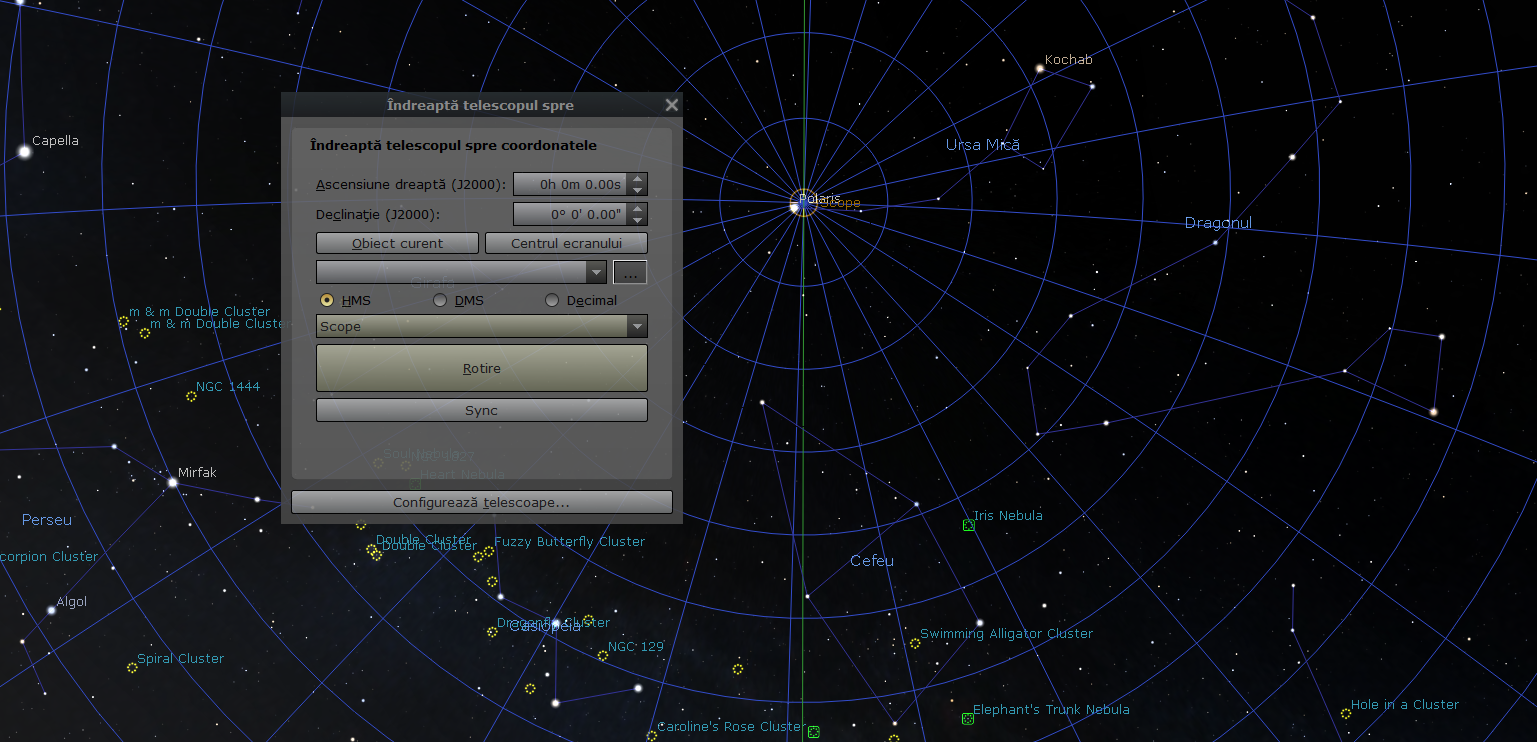Select the NGC 129 cluster marker

coord(602,656)
